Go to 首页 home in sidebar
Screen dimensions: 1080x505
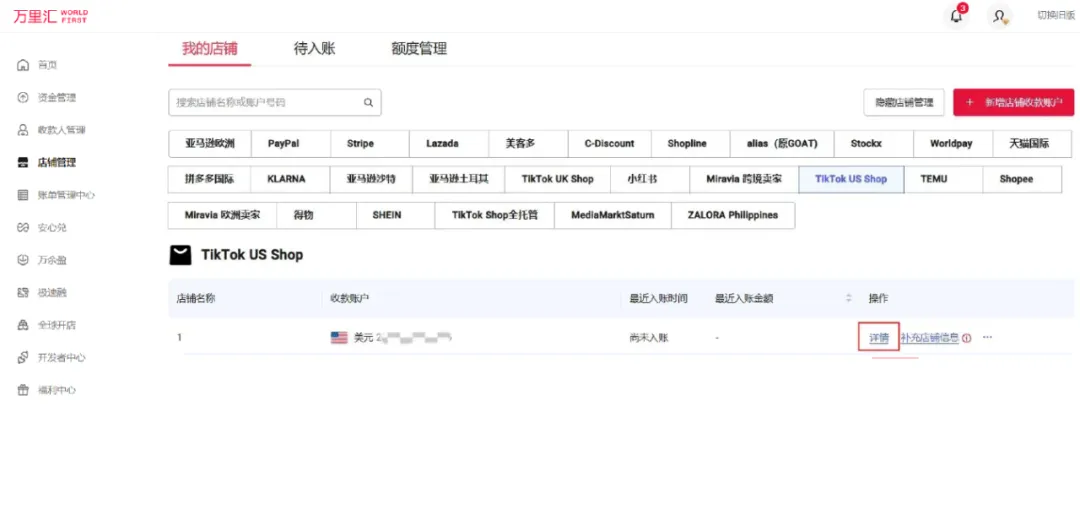pos(47,65)
